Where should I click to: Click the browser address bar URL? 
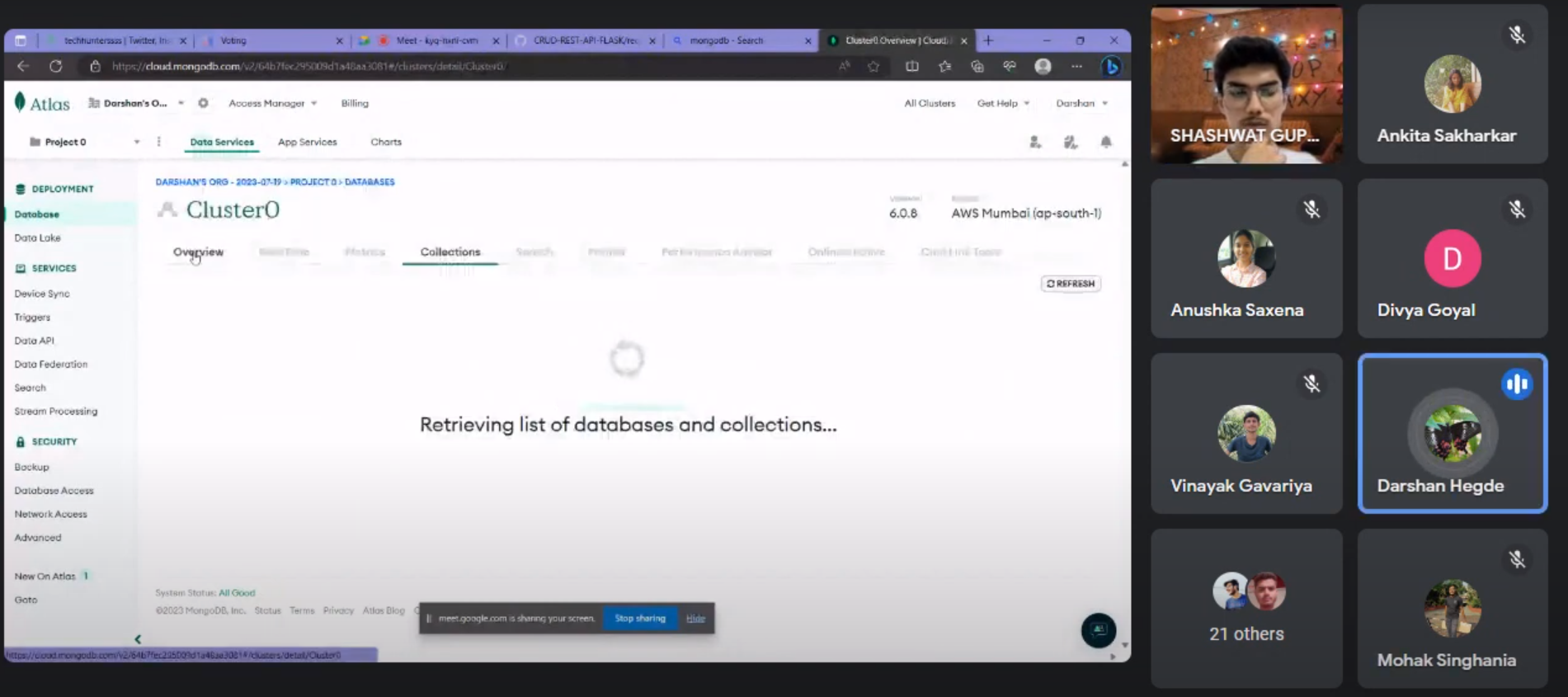(308, 66)
